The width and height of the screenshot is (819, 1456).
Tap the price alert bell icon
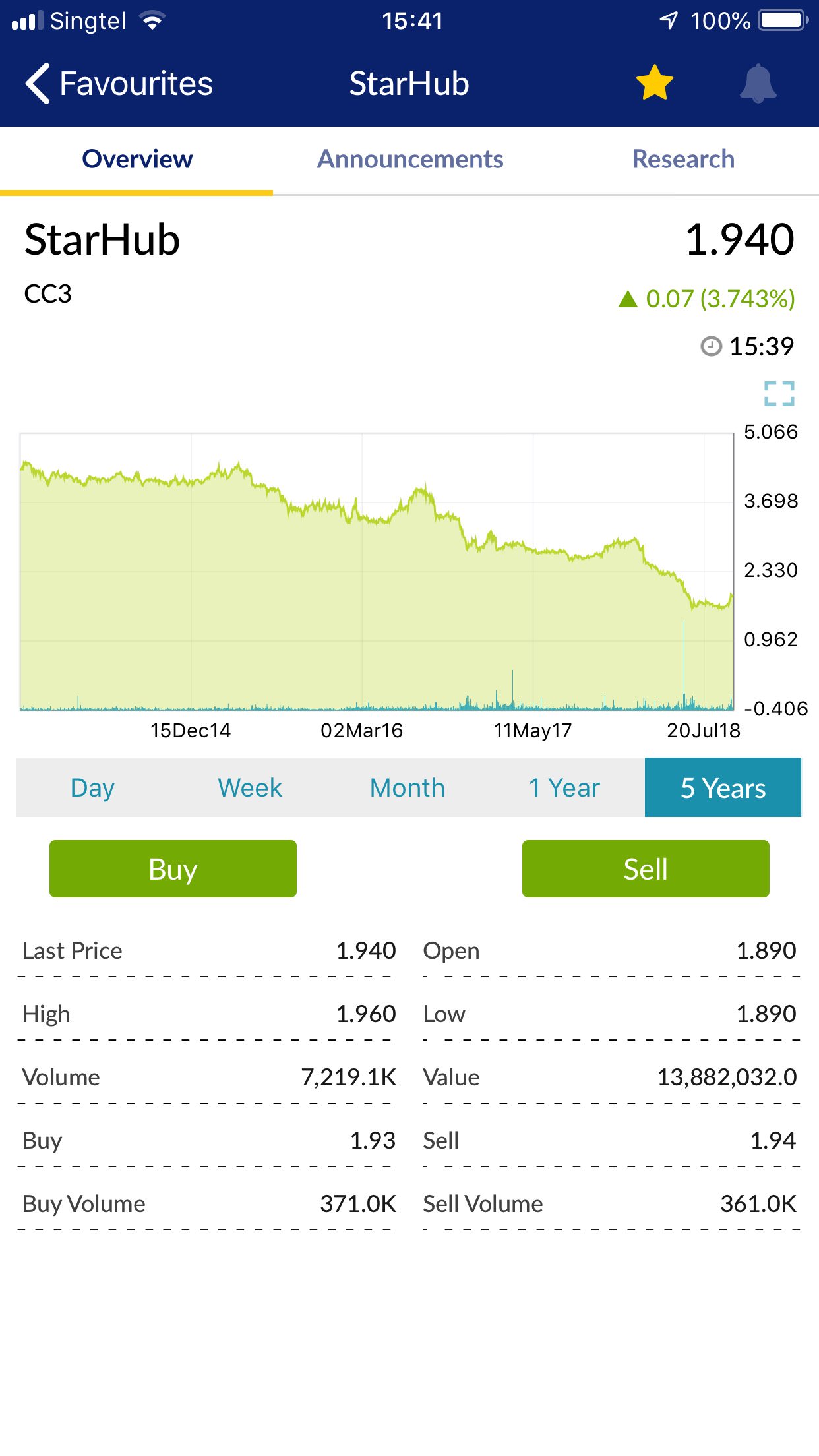758,83
